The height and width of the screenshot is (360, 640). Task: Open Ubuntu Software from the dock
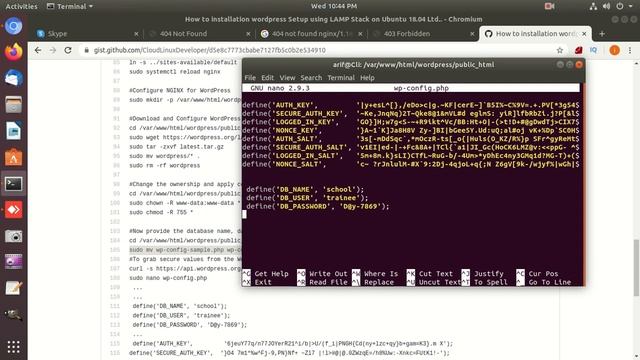pyautogui.click(x=13, y=158)
